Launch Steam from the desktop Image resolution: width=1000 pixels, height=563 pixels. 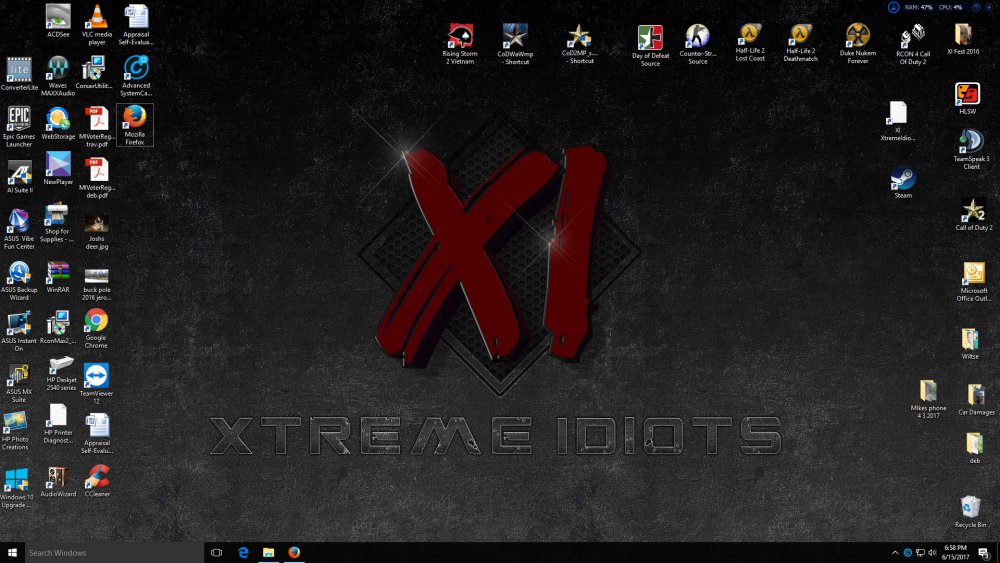(x=903, y=178)
